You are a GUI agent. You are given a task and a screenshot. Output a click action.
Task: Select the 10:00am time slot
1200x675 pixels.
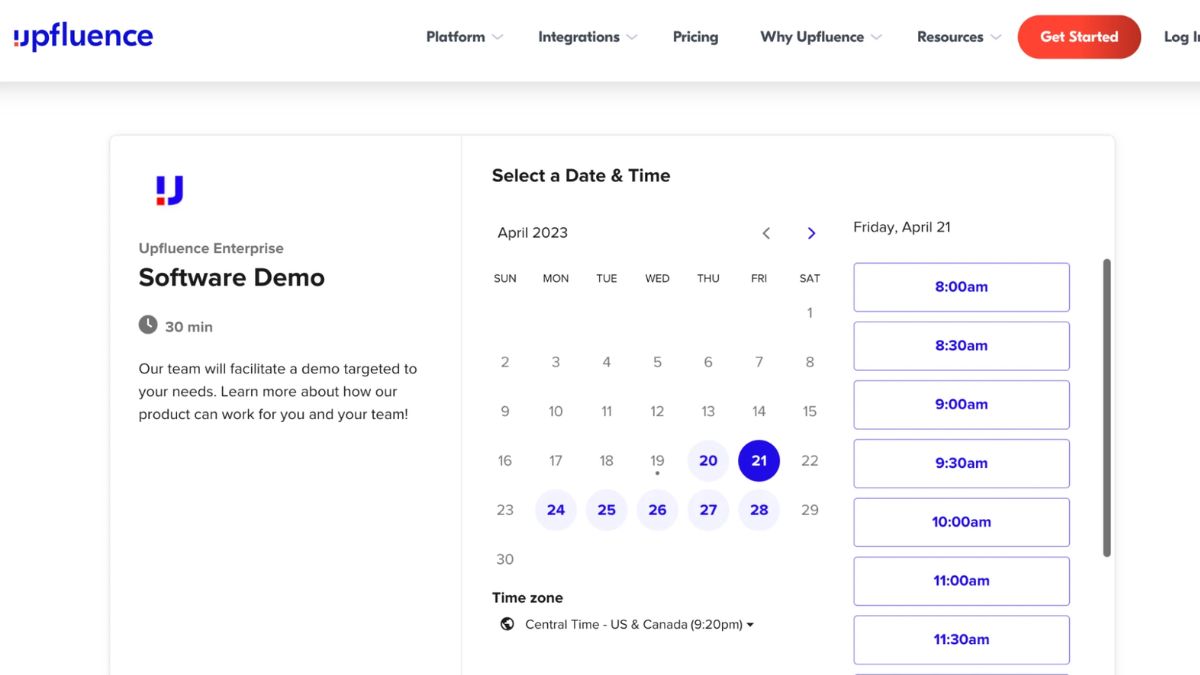click(x=961, y=522)
